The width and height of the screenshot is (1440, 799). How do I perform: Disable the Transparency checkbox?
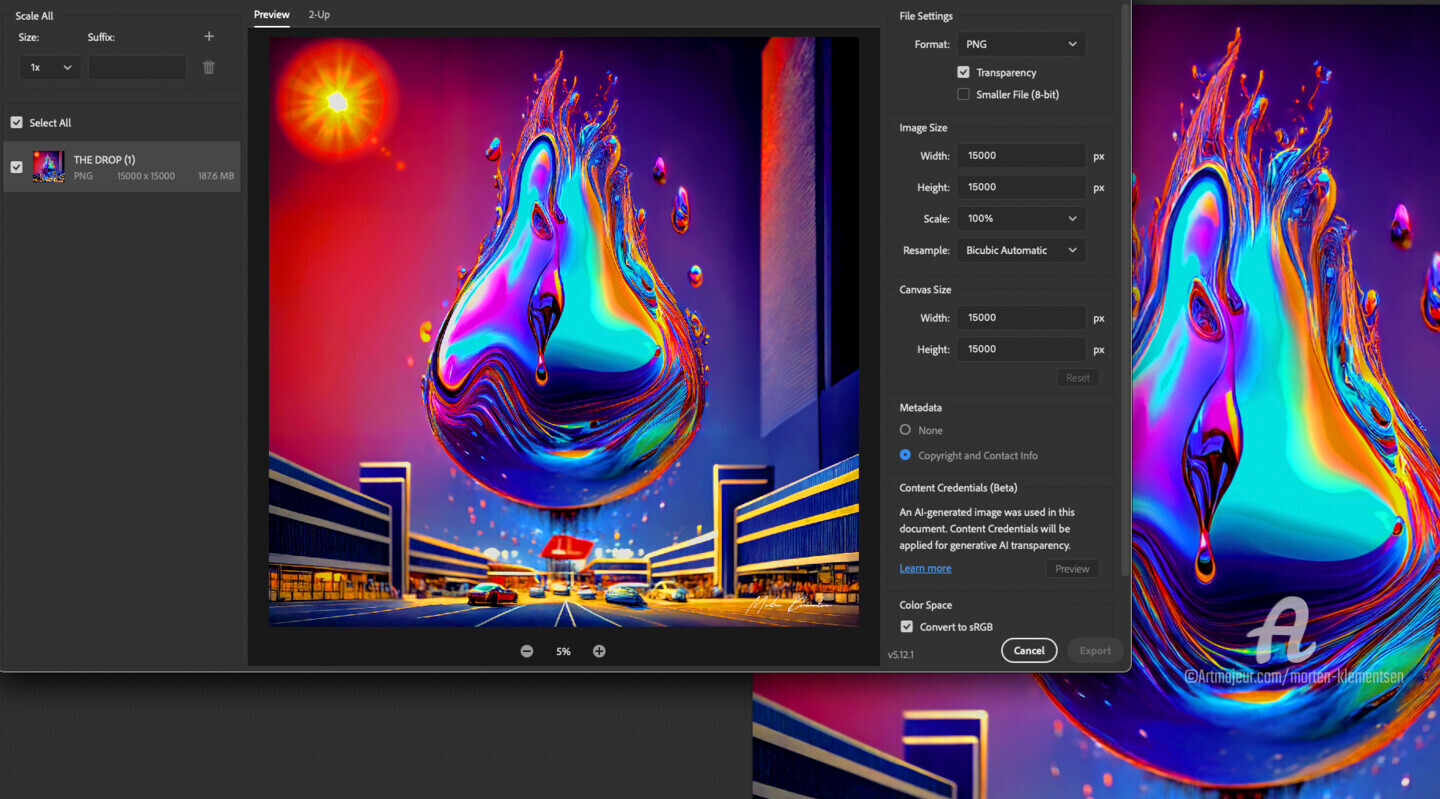pos(963,72)
